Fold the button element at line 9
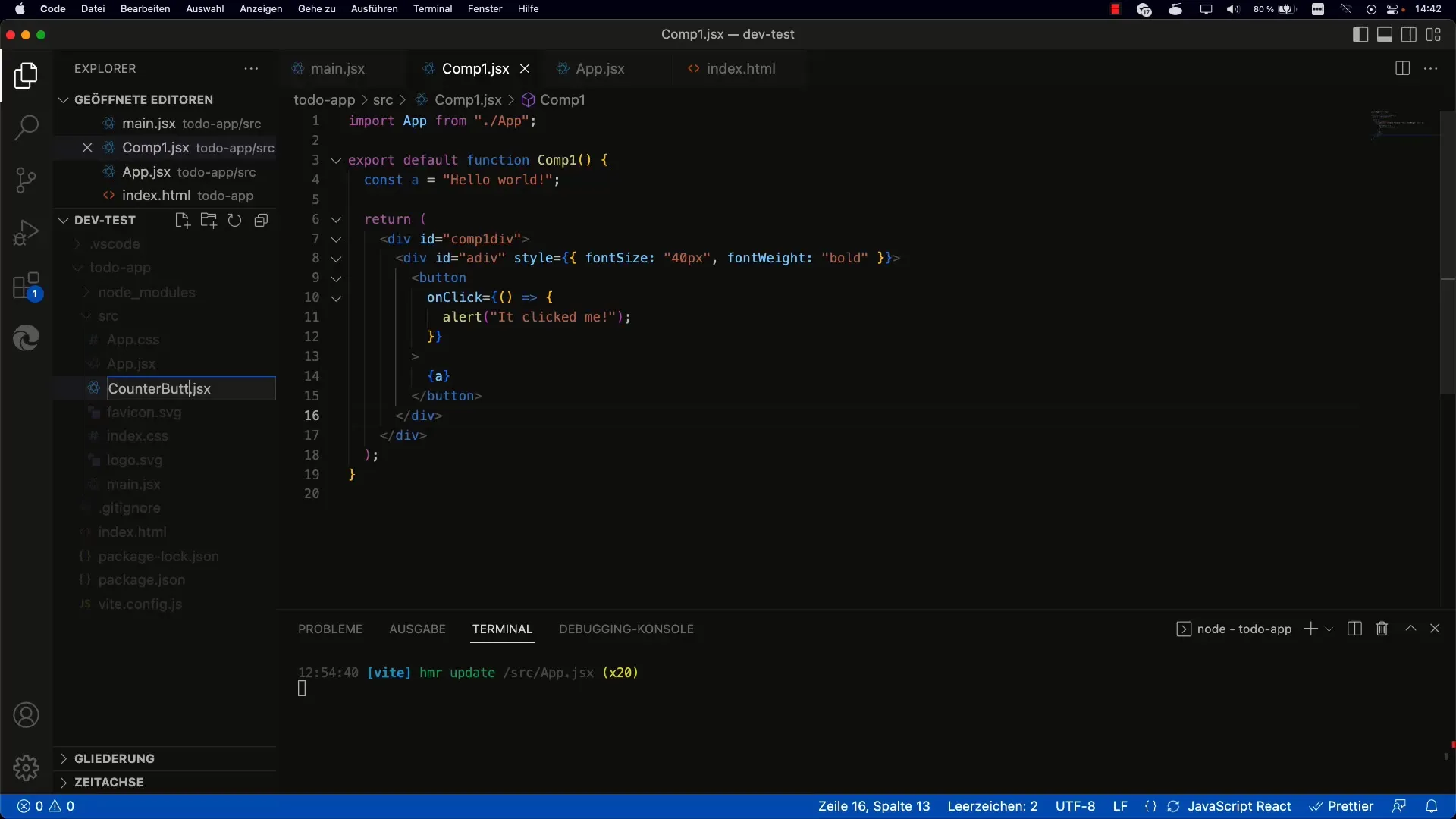The image size is (1456, 819). 336,278
